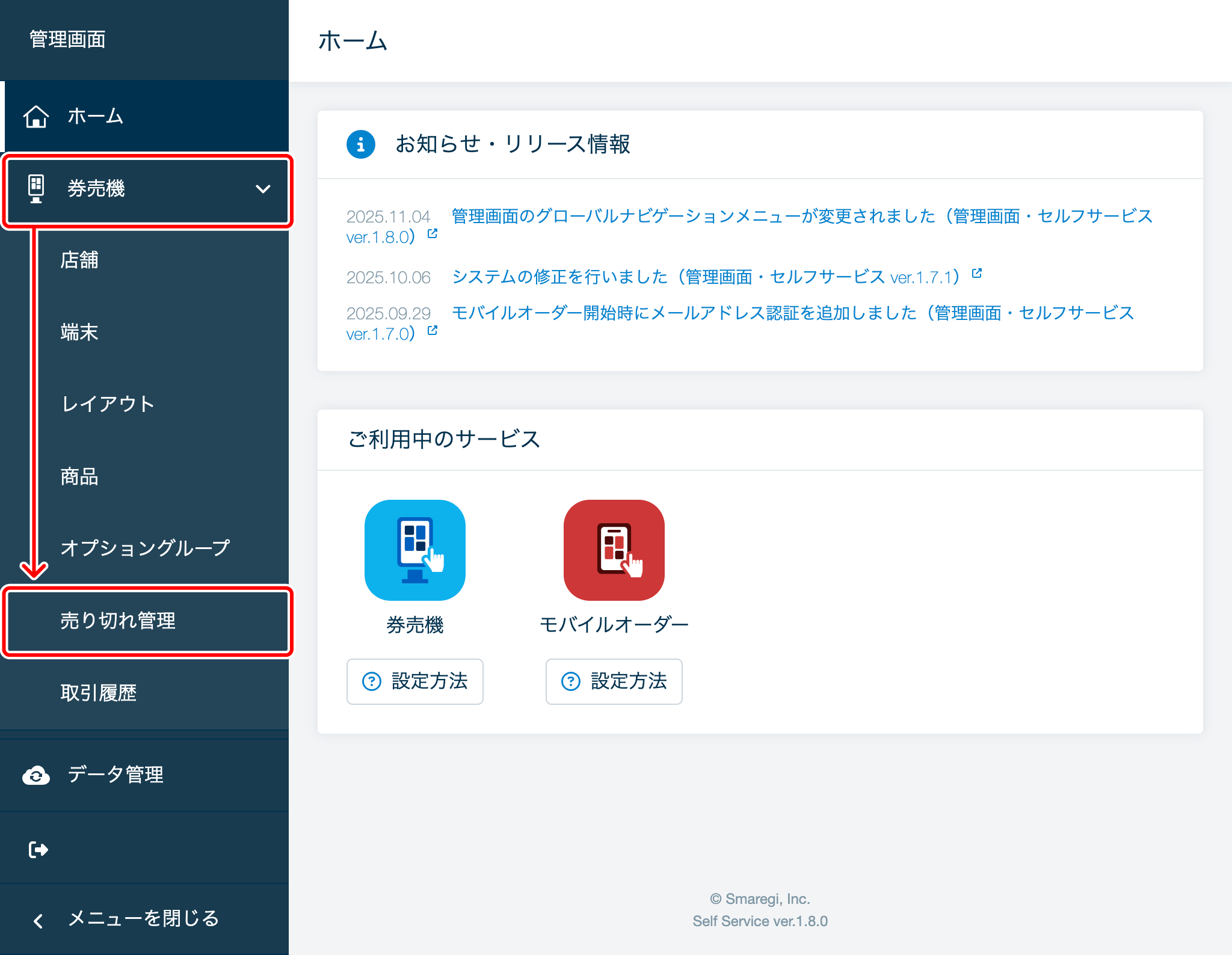Collapse the 券売機 menu chevron
This screenshot has width=1232, height=955.
pos(263,189)
